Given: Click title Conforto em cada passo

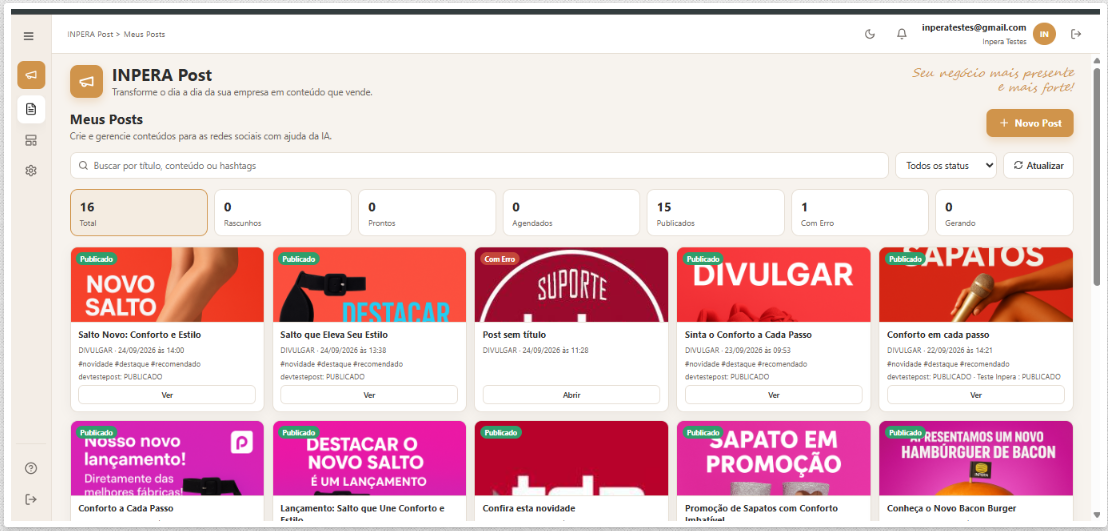Looking at the screenshot, I should pos(938,334).
